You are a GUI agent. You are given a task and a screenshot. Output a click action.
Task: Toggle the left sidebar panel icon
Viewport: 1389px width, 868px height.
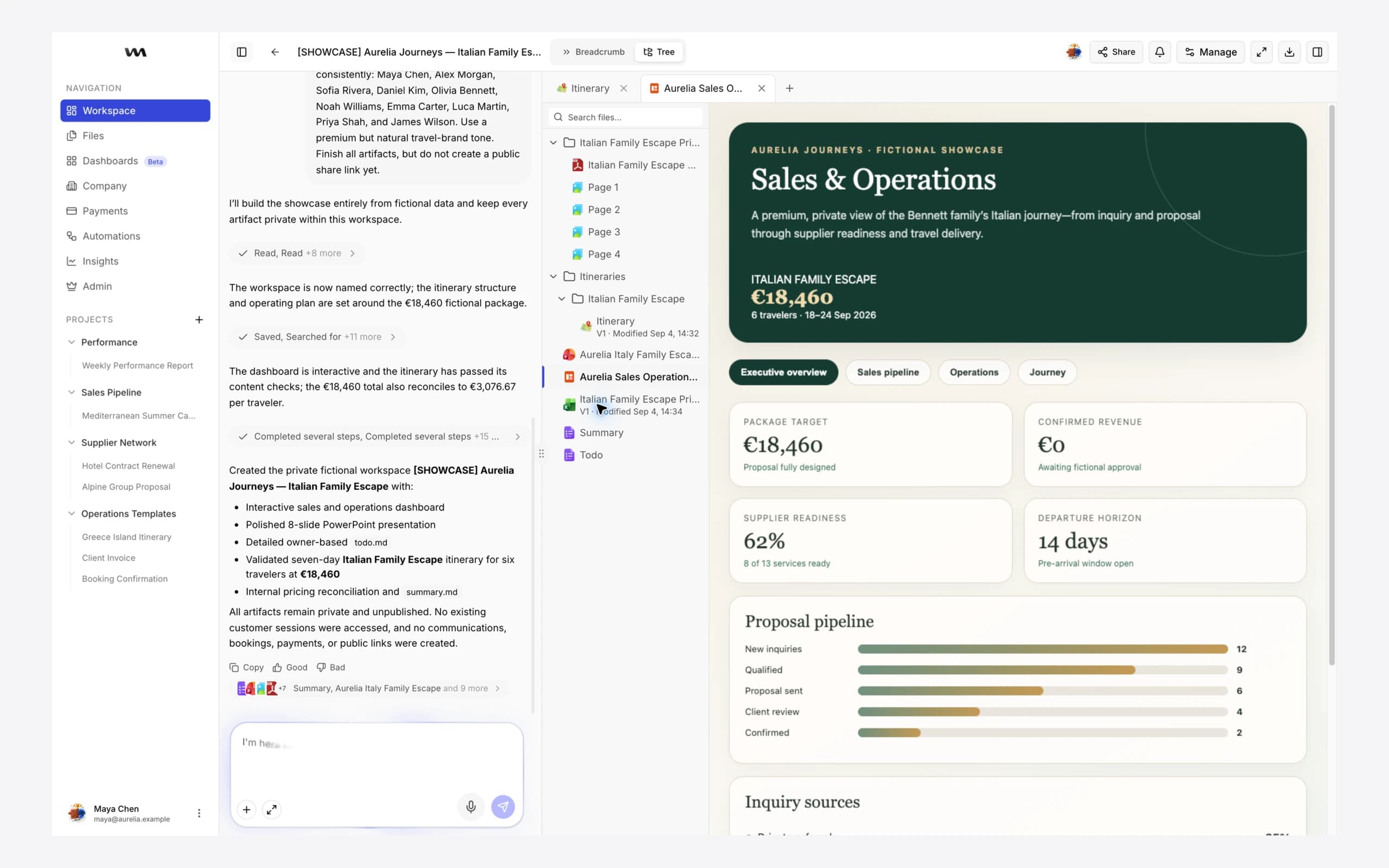(241, 52)
